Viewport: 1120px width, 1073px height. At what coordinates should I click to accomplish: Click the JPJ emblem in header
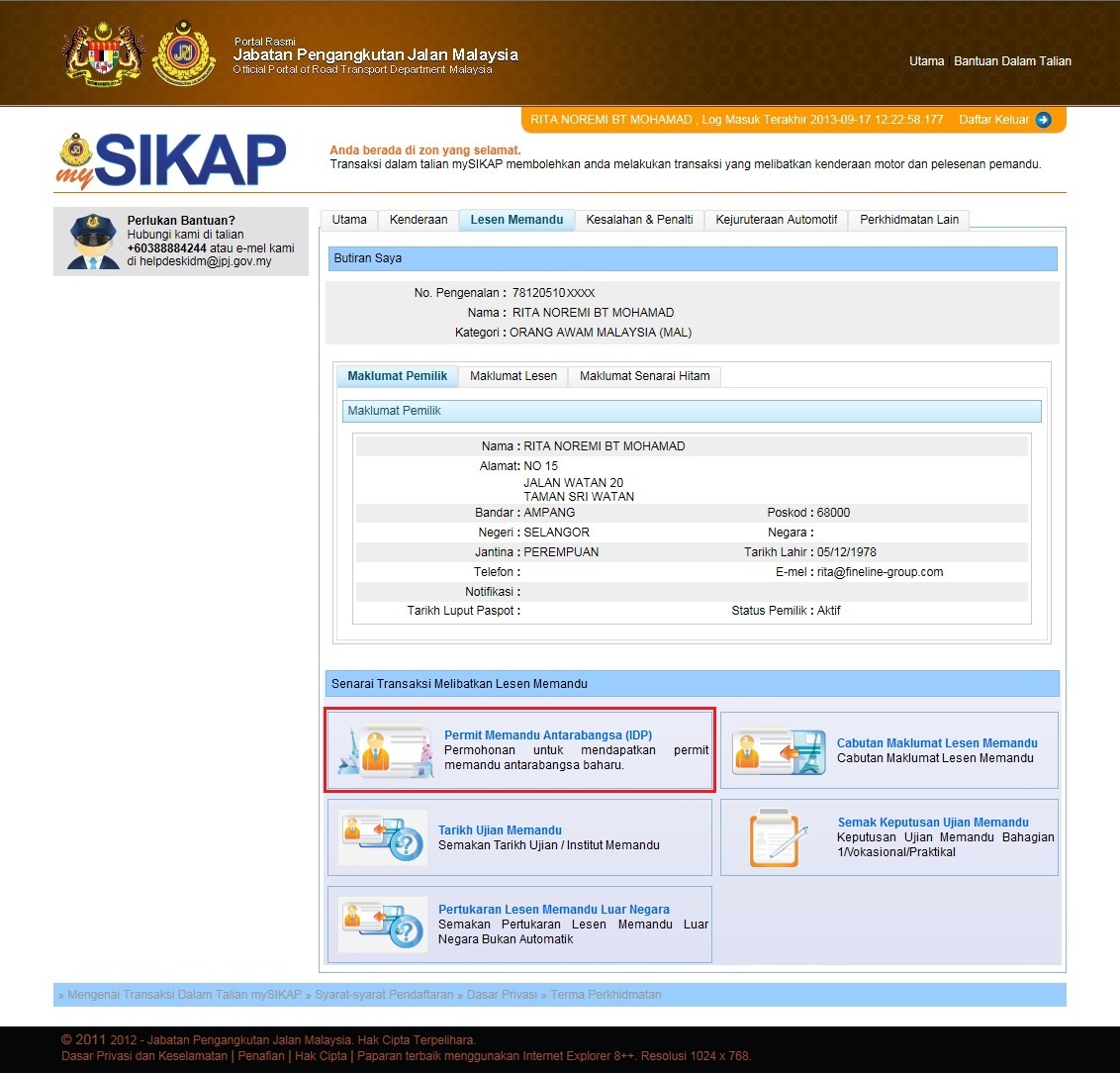tap(184, 53)
